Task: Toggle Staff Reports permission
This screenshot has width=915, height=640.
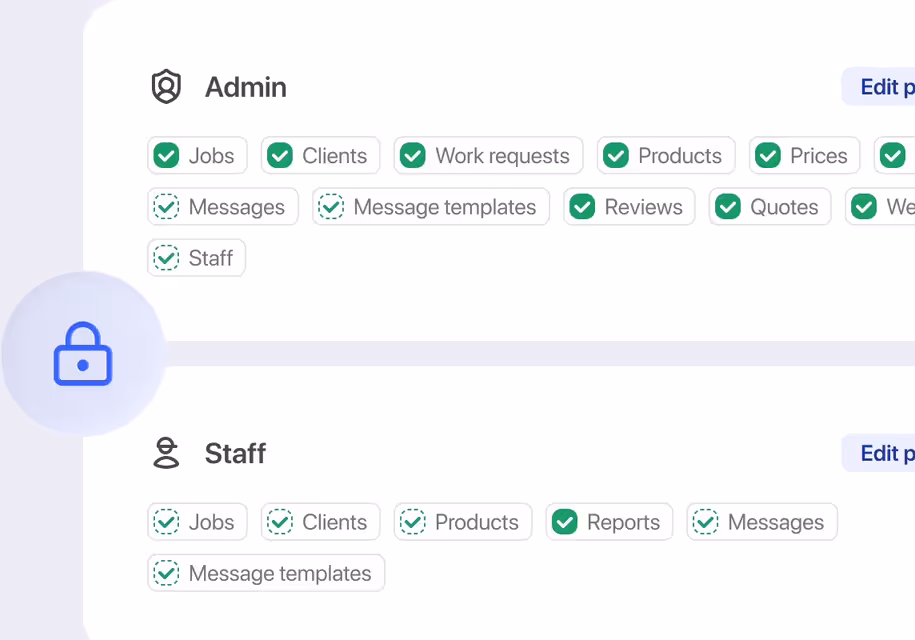Action: (x=609, y=522)
